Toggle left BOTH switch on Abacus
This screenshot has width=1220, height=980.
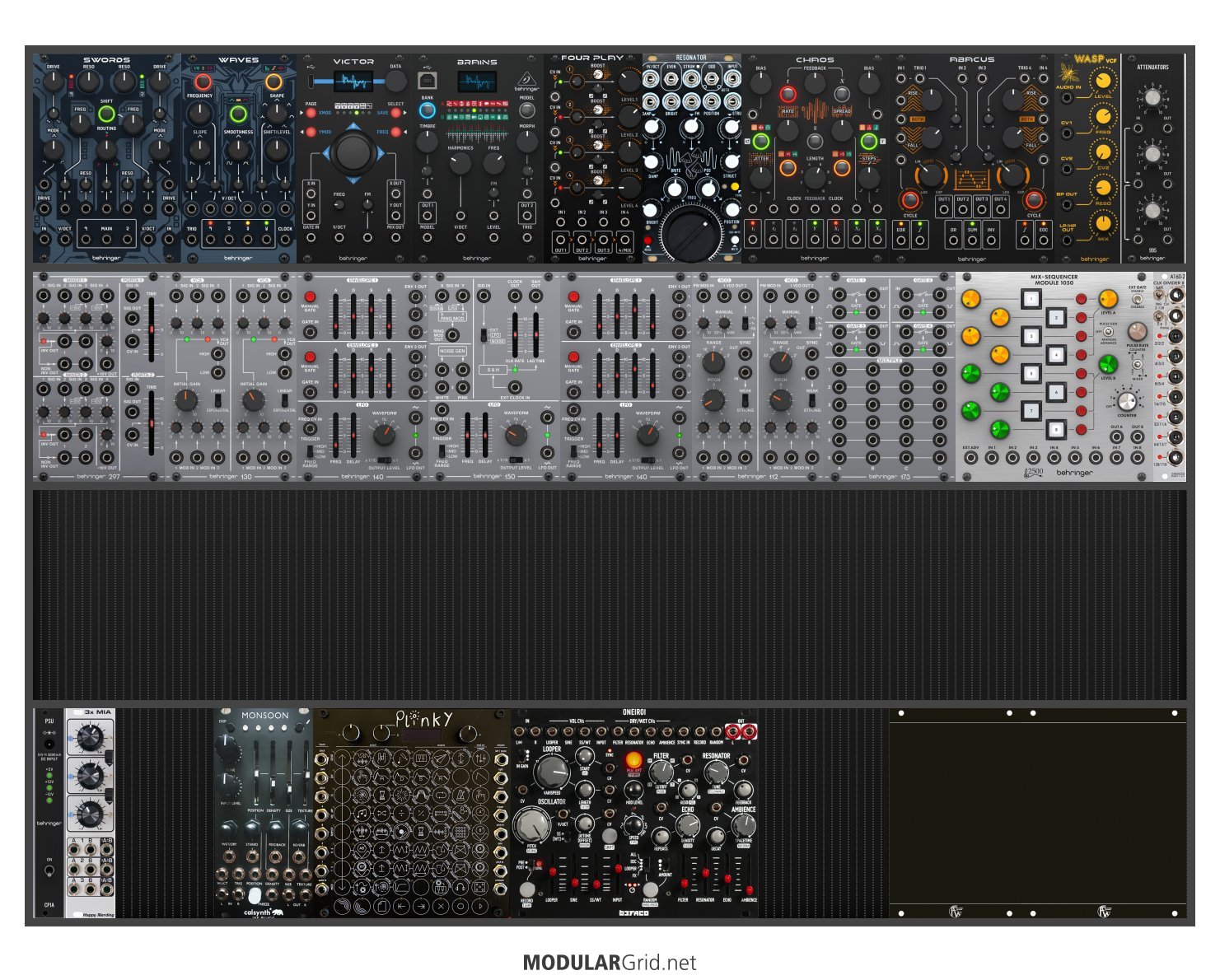(x=917, y=119)
